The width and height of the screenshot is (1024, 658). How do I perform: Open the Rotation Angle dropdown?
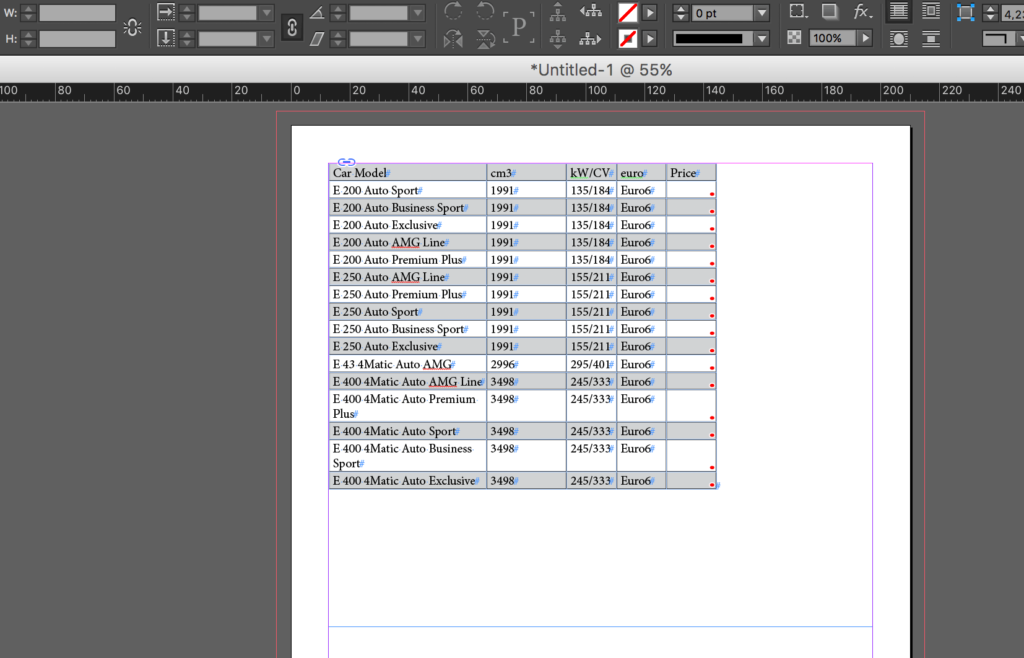click(418, 12)
